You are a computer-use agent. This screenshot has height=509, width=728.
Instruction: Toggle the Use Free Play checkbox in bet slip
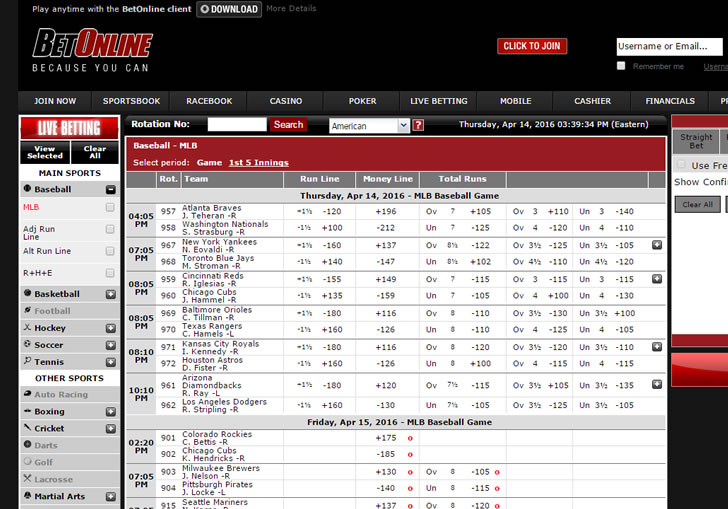681,164
